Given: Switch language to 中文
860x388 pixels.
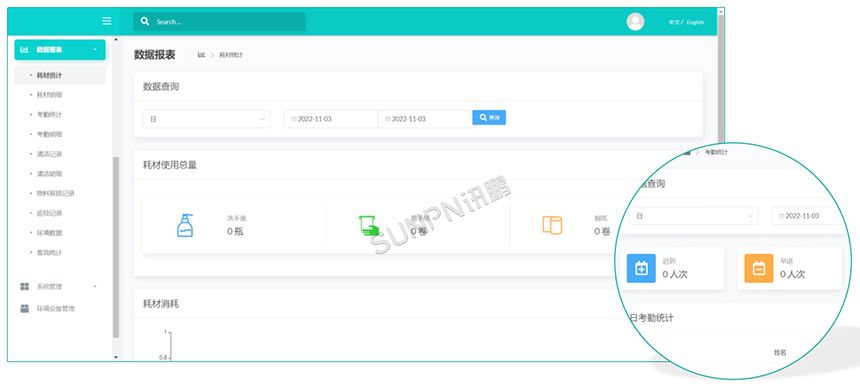Looking at the screenshot, I should click(674, 23).
